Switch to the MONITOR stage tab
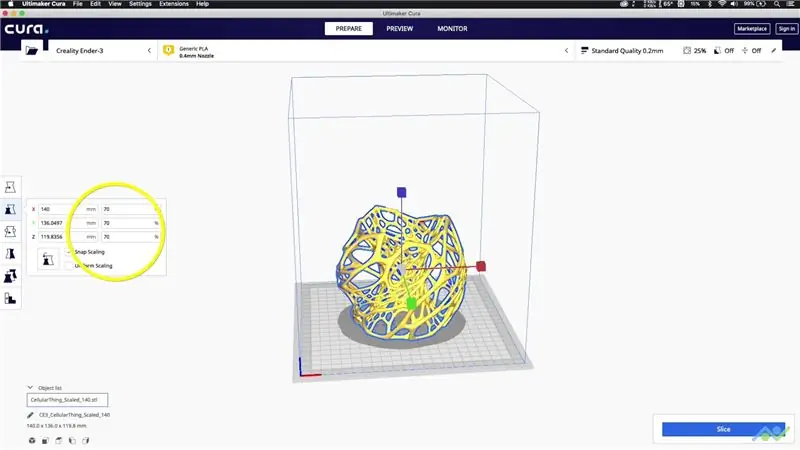 [452, 29]
